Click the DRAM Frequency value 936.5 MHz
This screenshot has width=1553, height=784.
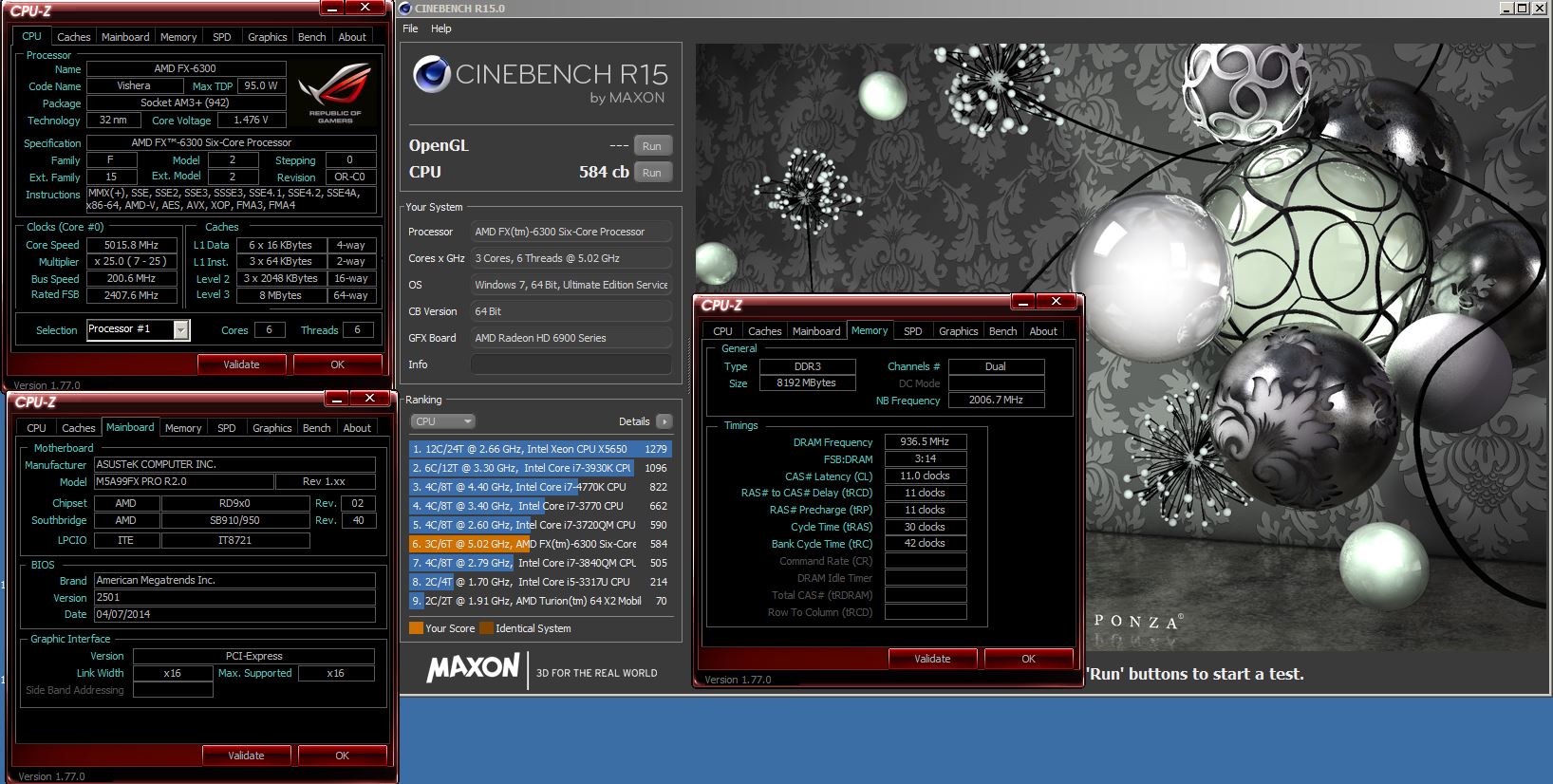(926, 441)
